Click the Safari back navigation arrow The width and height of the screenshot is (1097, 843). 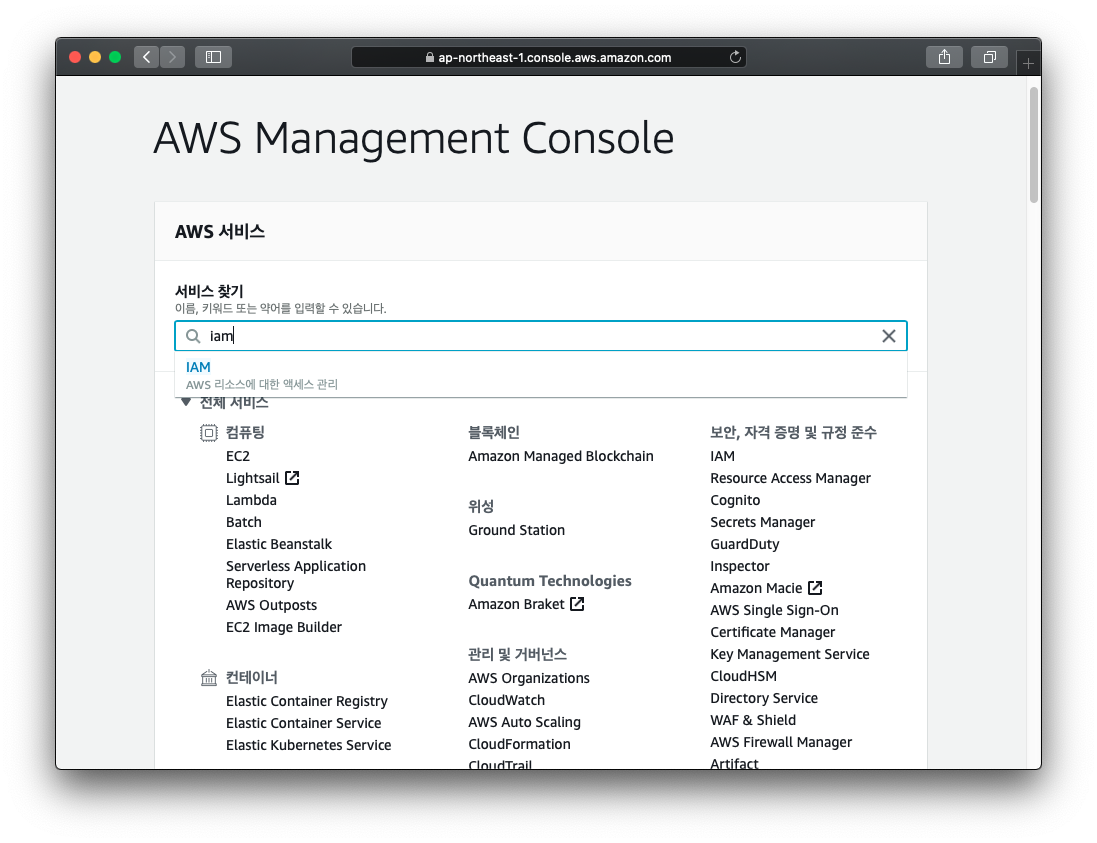click(x=146, y=57)
